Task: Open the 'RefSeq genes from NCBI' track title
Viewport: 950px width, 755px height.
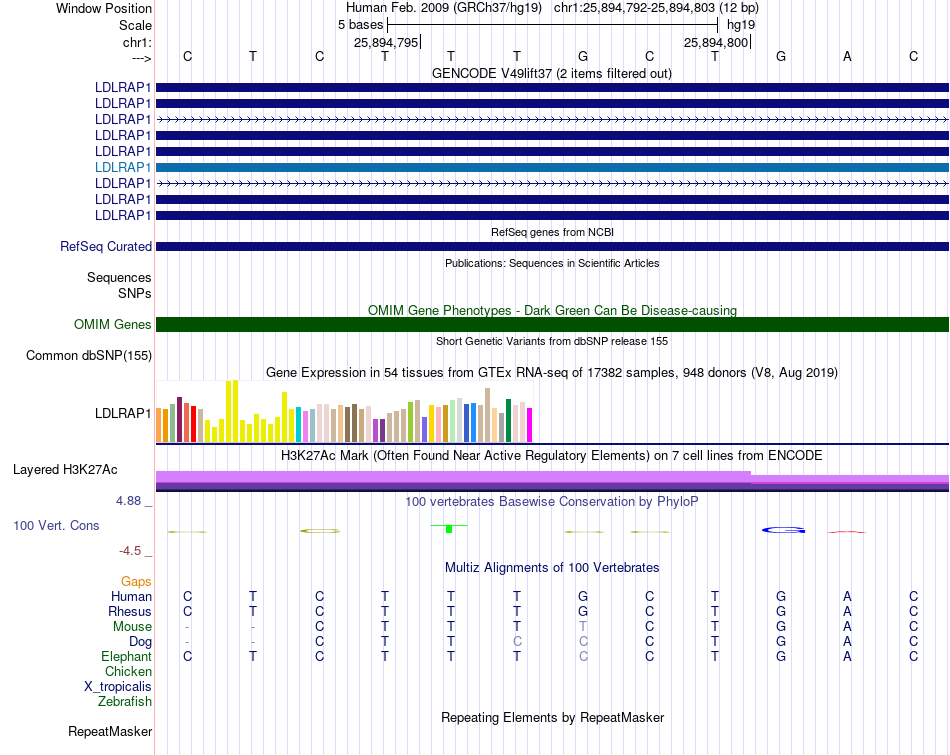Action: tap(552, 232)
